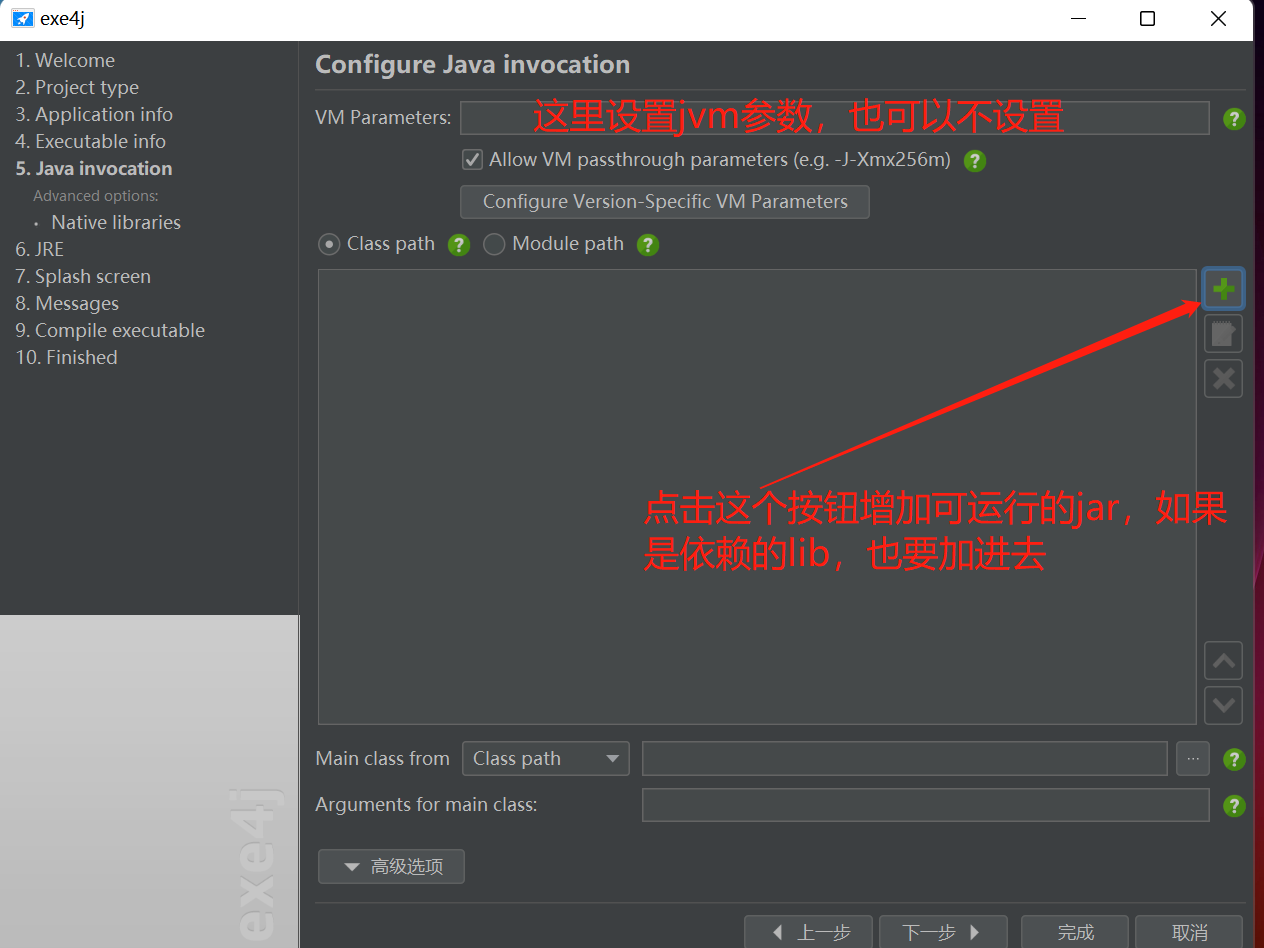
Task: Maximize the exe4j window
Action: [1148, 18]
